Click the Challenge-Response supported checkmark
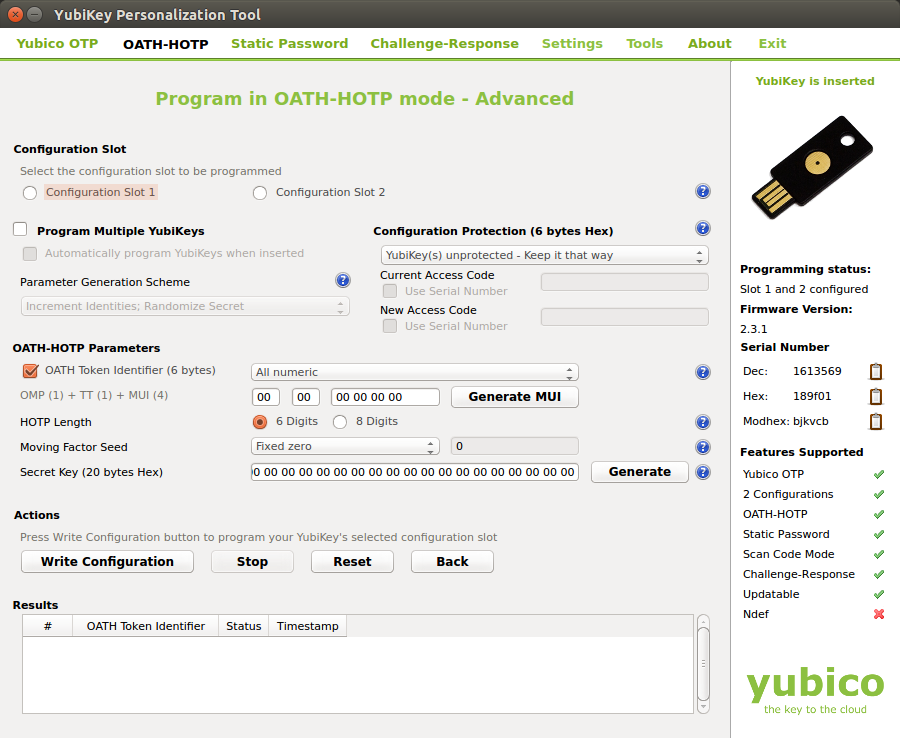The width and height of the screenshot is (900, 738). pos(879,575)
